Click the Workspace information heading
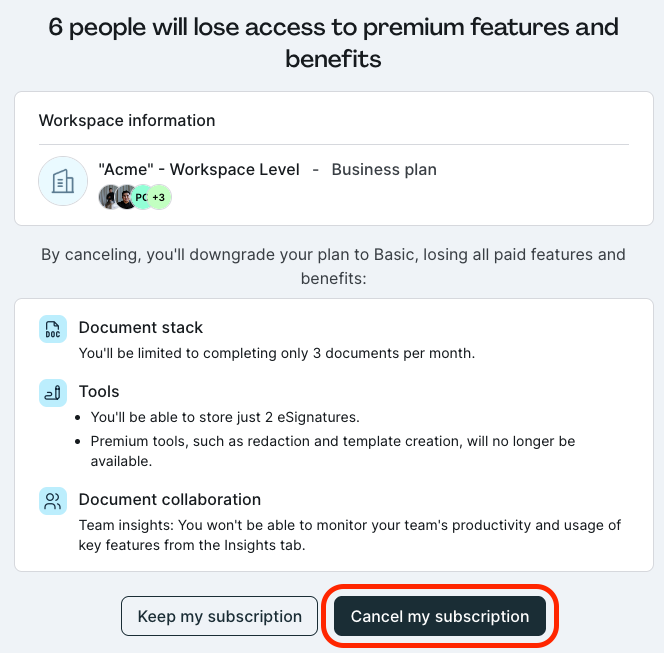This screenshot has height=653, width=664. (127, 120)
